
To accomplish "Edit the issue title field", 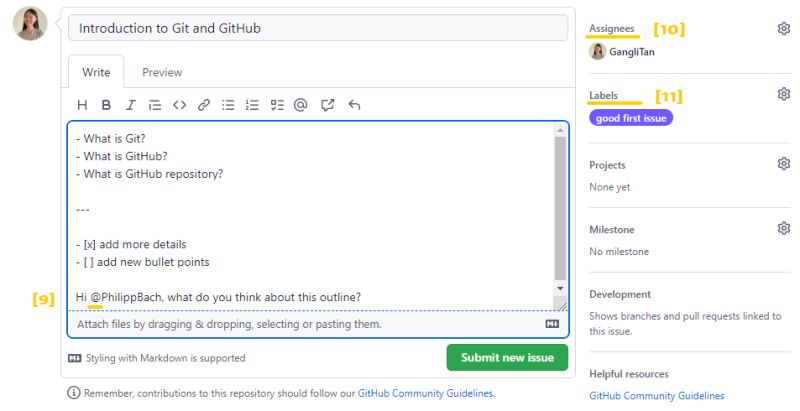I will coord(318,28).
